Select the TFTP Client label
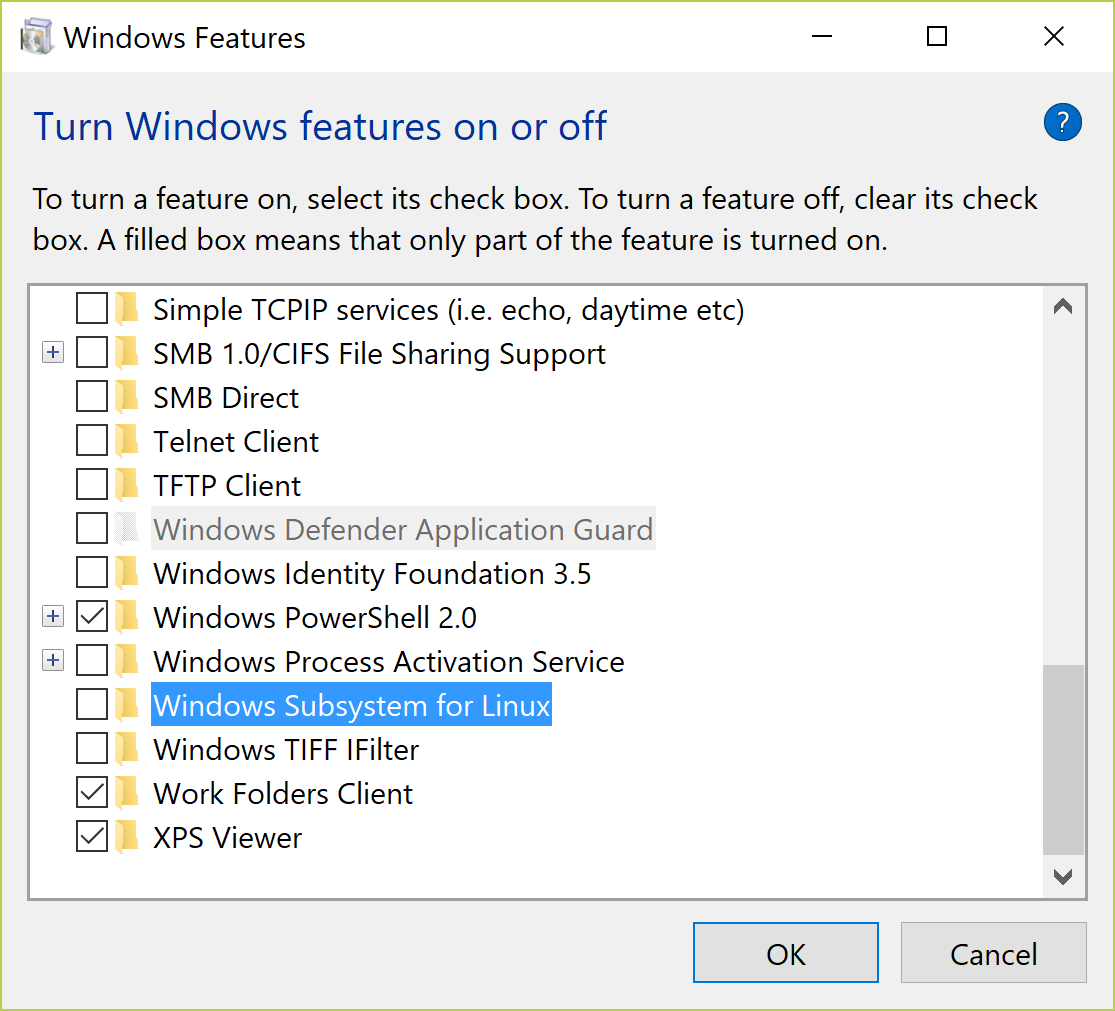This screenshot has width=1115, height=1011. pos(227,486)
